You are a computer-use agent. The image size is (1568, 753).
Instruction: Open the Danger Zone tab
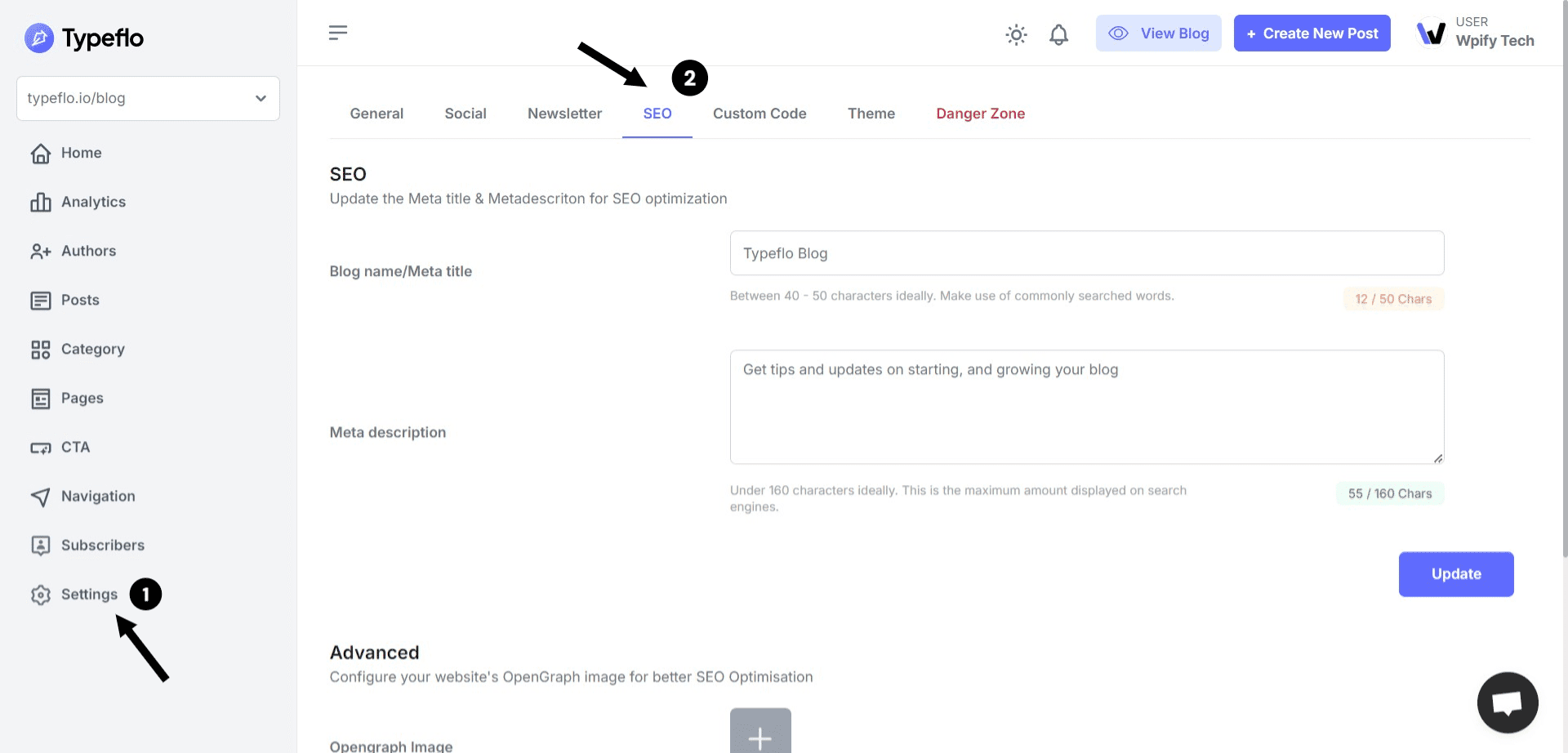coord(980,114)
